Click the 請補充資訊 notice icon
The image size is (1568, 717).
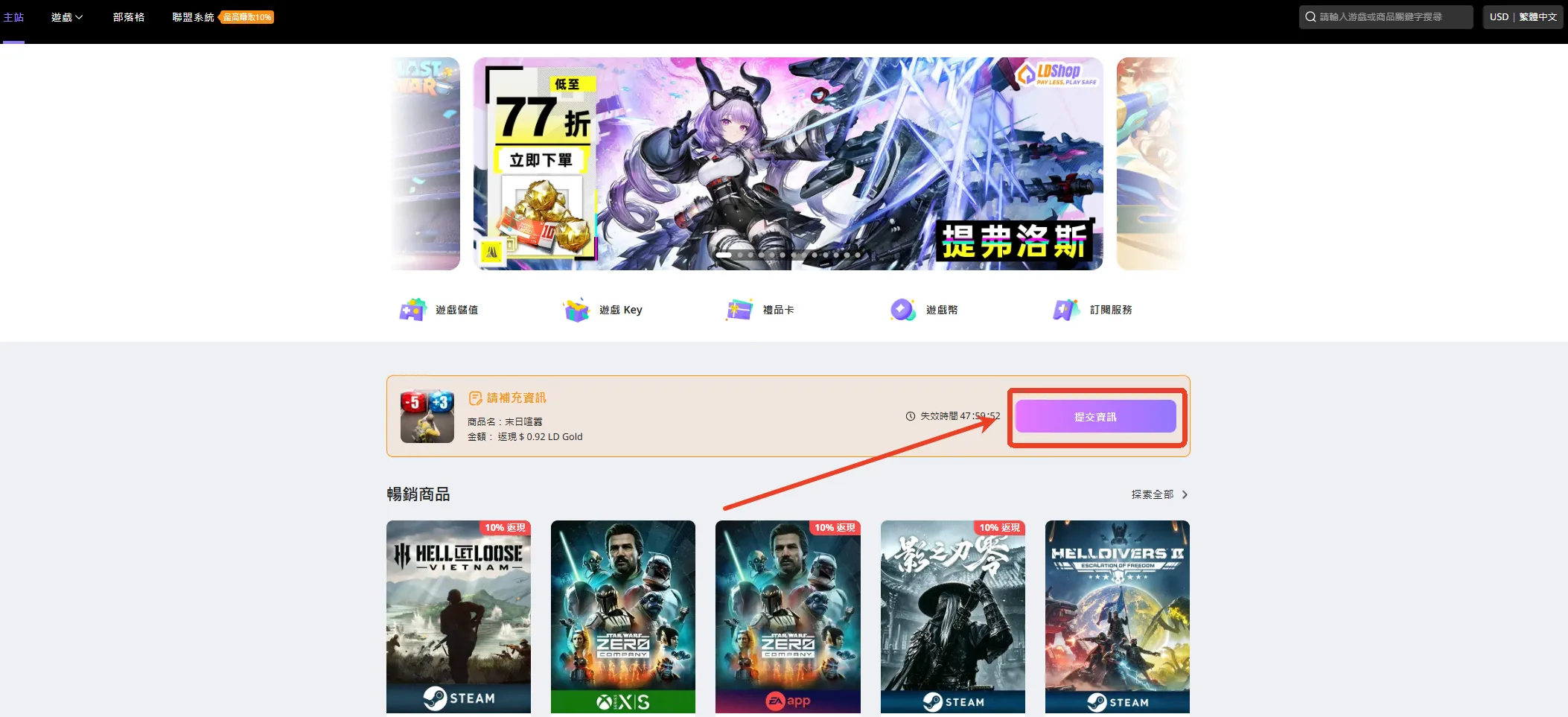[x=475, y=398]
